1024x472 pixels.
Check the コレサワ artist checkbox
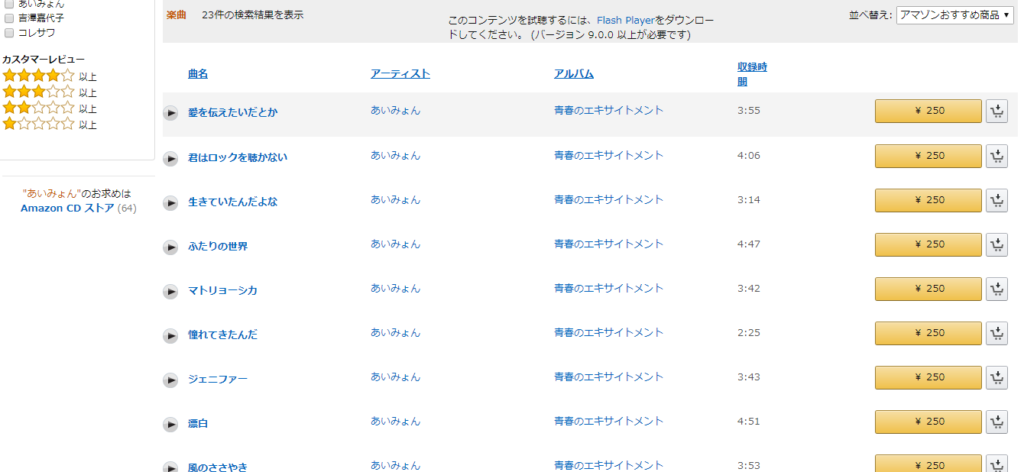click(9, 33)
